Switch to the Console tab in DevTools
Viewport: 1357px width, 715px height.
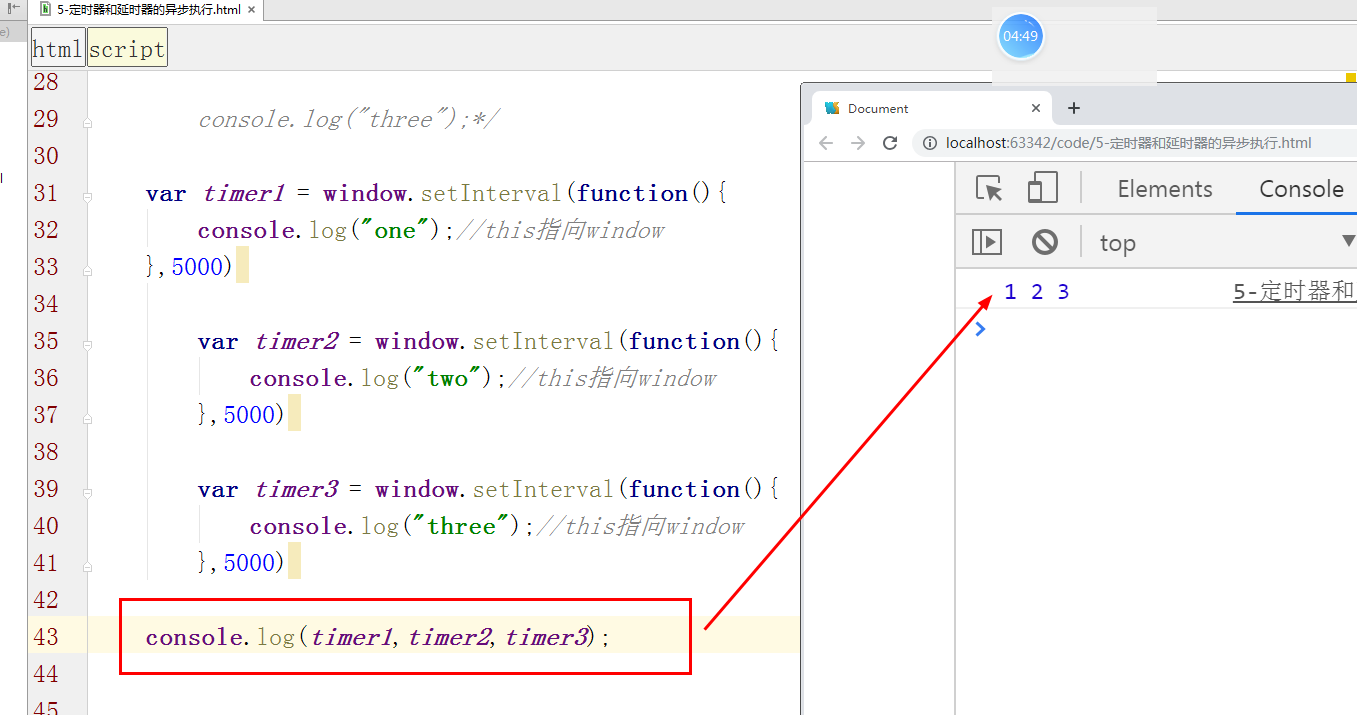pos(1301,189)
